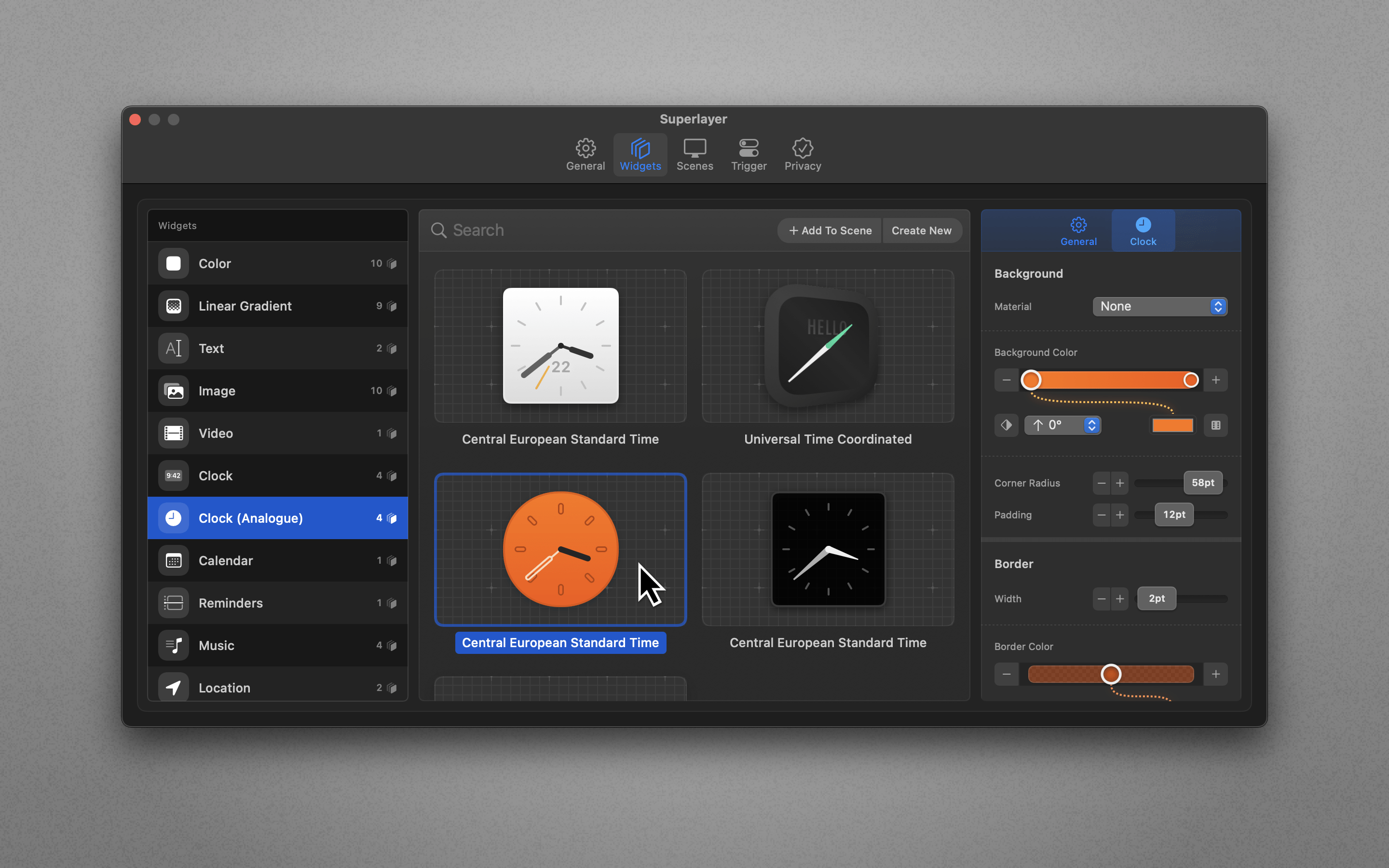Open the Material dropdown for Background
The image size is (1389, 868).
pos(1158,306)
